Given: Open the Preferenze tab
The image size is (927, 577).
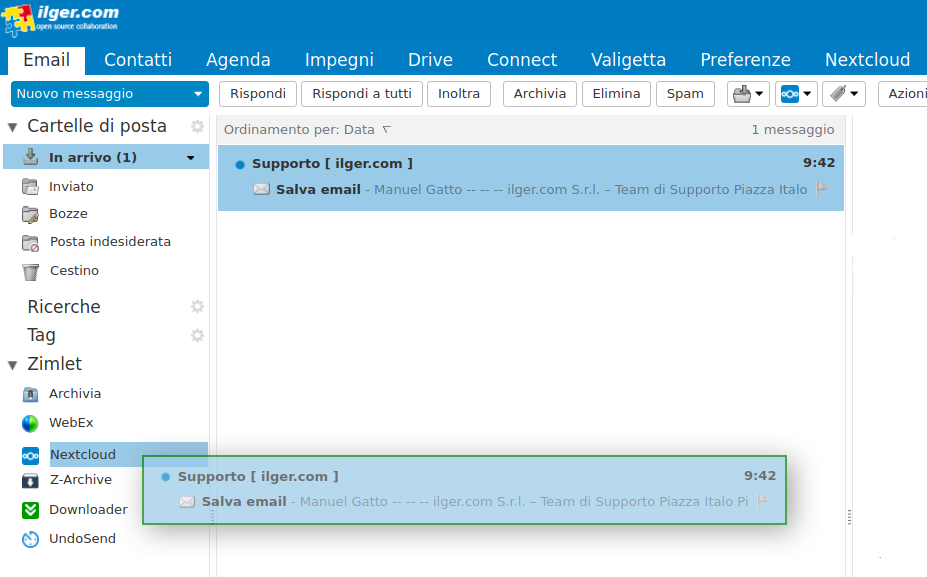Looking at the screenshot, I should [746, 60].
